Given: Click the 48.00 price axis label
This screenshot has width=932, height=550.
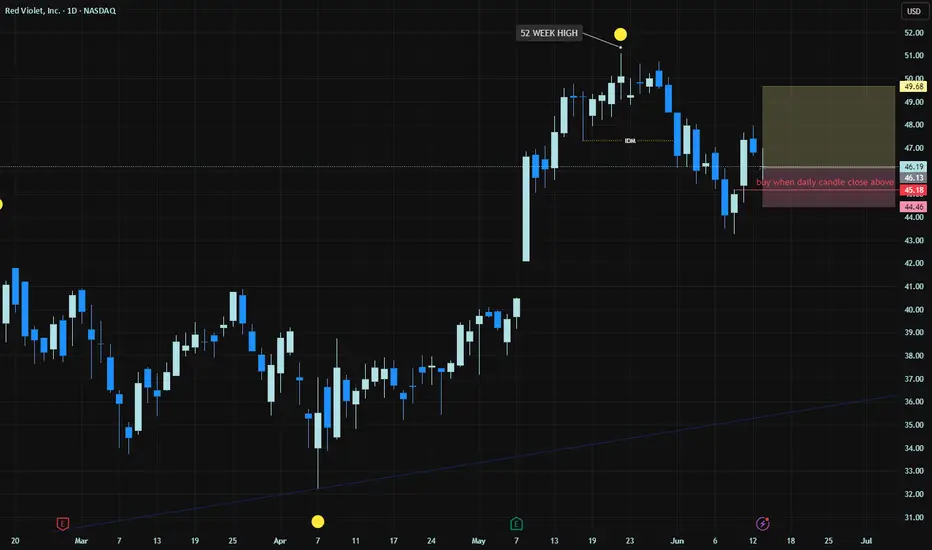Looking at the screenshot, I should point(914,125).
